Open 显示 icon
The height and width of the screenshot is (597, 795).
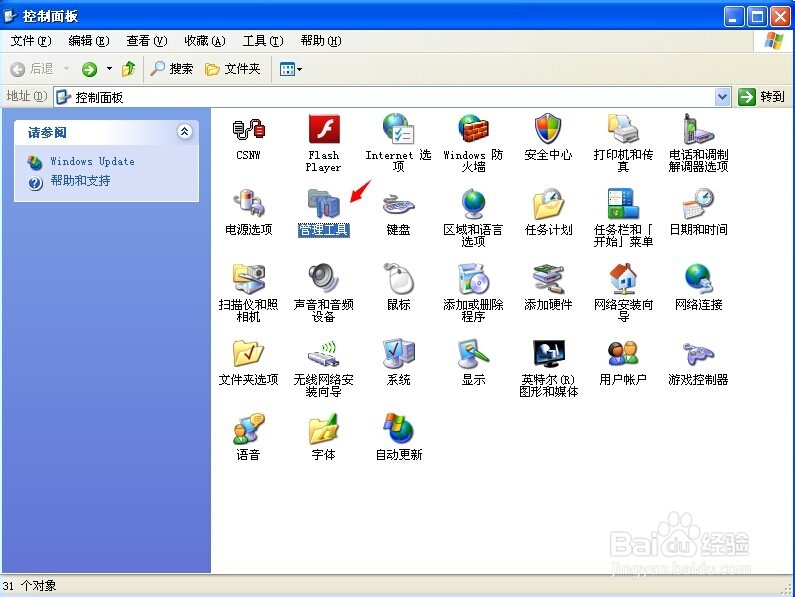473,354
